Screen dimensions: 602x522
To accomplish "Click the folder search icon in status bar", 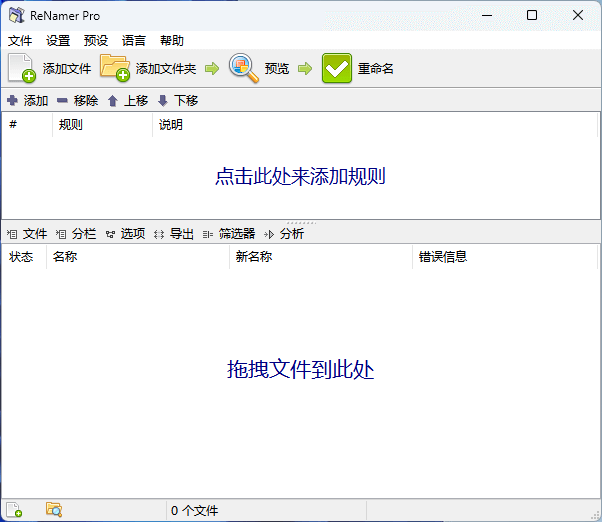I will click(54, 510).
